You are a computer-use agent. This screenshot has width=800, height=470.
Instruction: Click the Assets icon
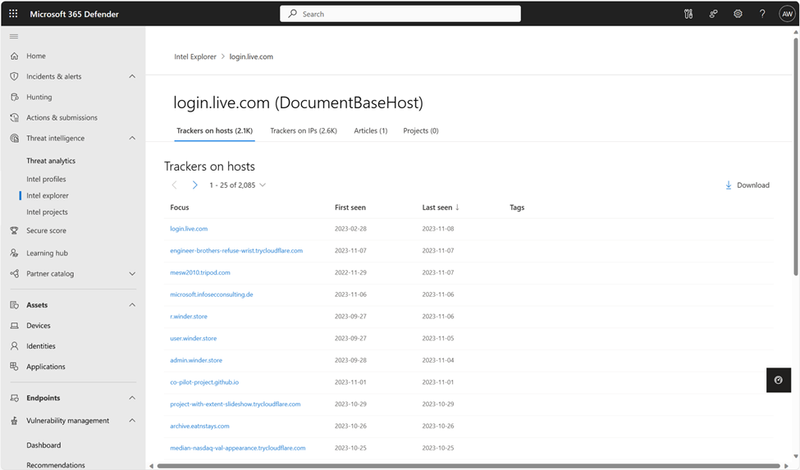(x=14, y=305)
